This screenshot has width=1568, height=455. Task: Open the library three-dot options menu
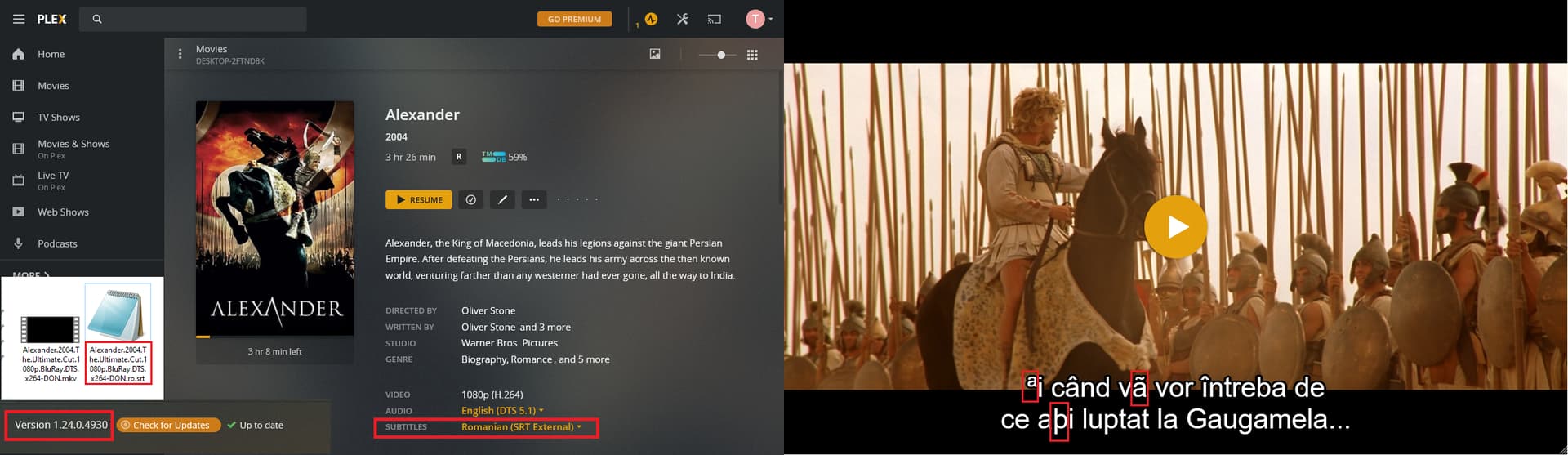coord(180,54)
